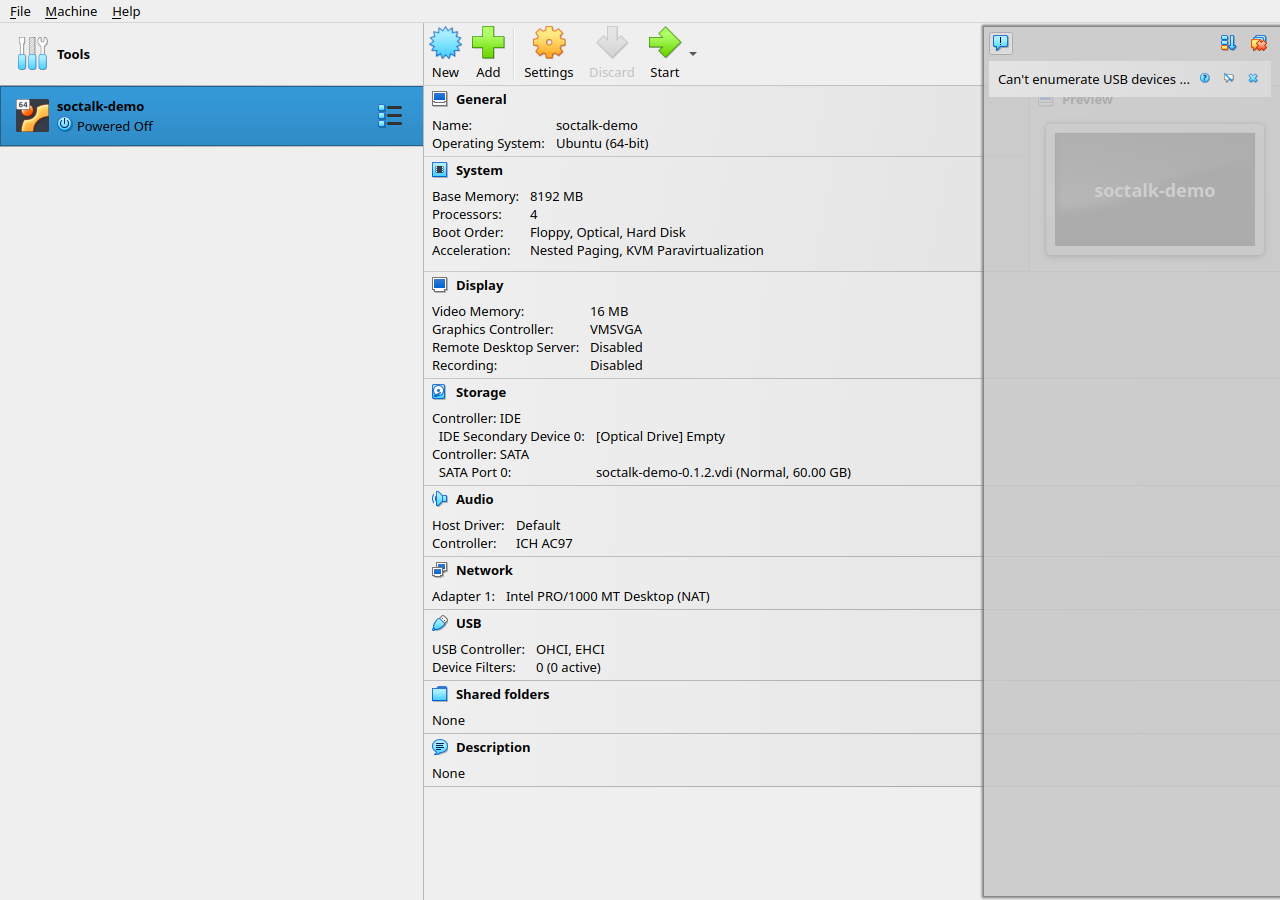Open the soctalk-demo machine tools menu
The image size is (1280, 900).
390,116
